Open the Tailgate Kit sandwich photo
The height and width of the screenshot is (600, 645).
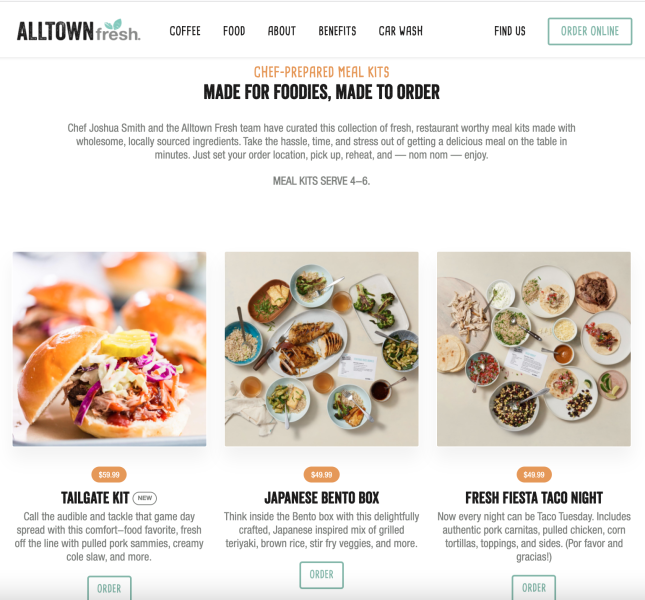click(109, 349)
